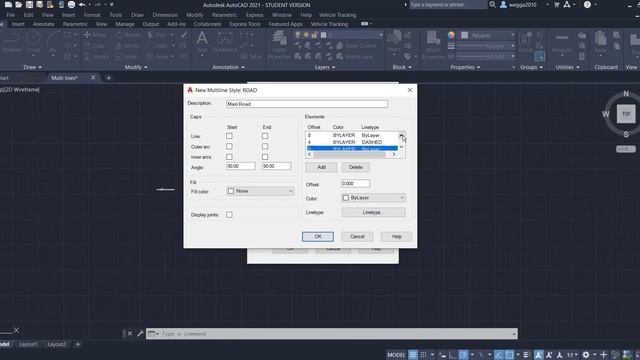Screen dimensions: 640x360
Task: Click Help in New Multiline Style dialog
Action: click(396, 236)
